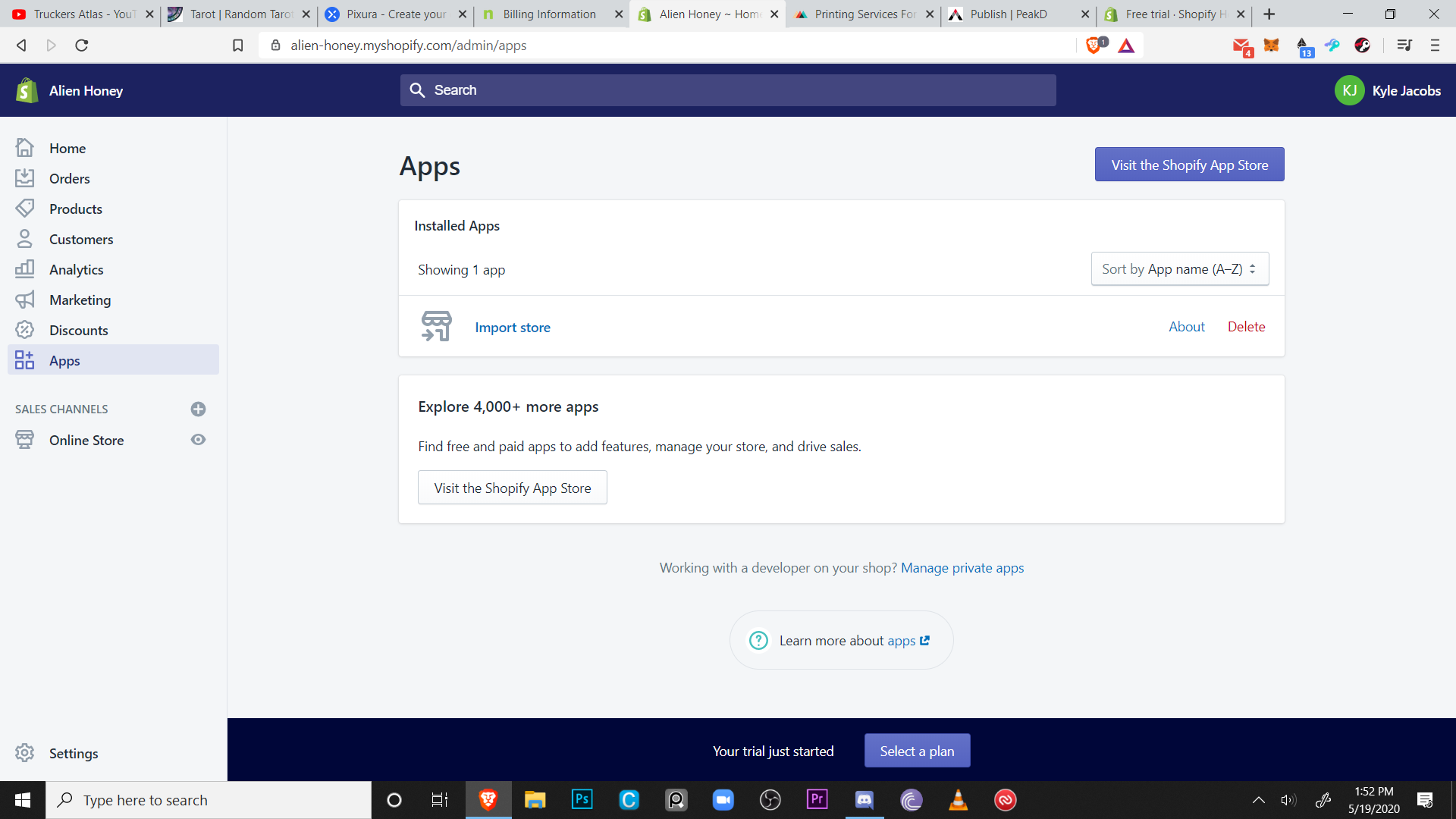Click the KJ avatar icon

(x=1349, y=90)
